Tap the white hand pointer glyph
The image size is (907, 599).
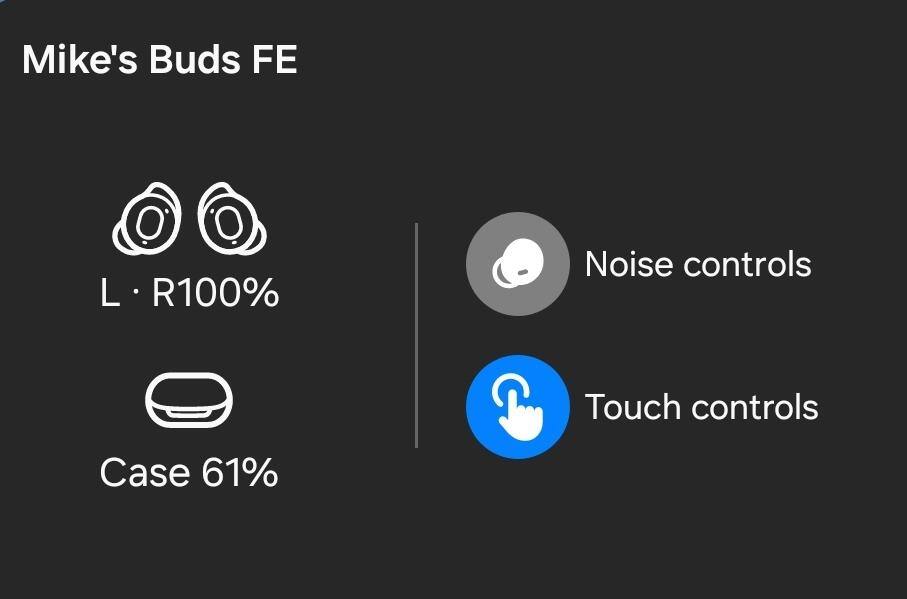click(518, 409)
